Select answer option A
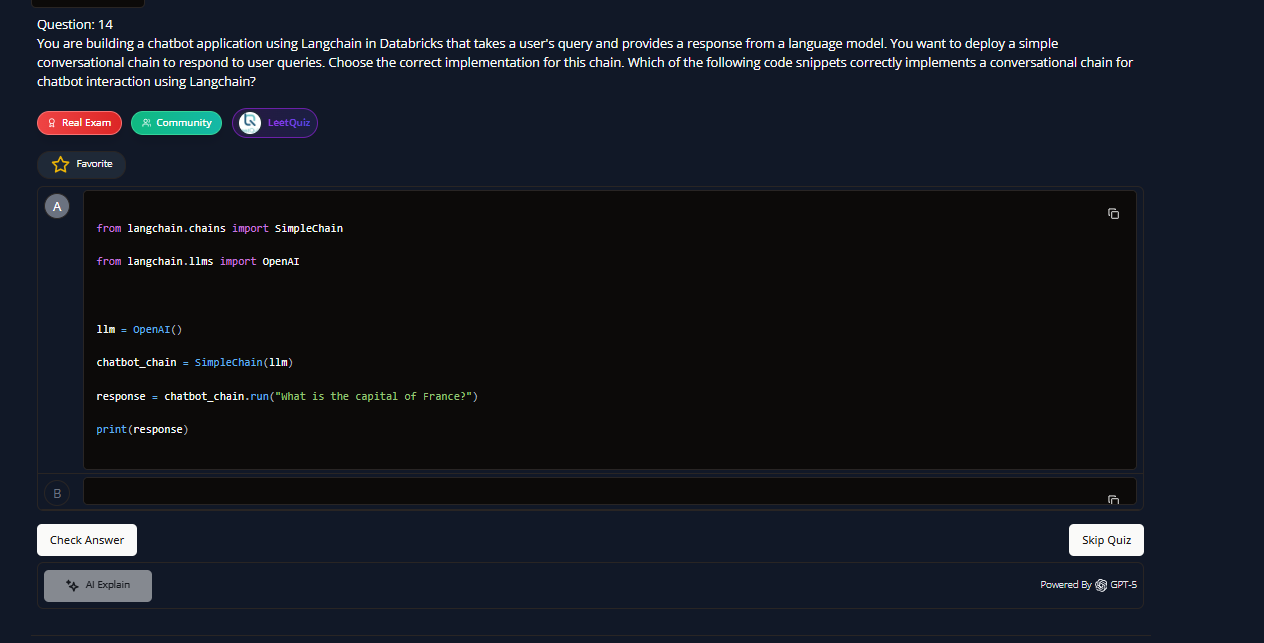 point(57,206)
